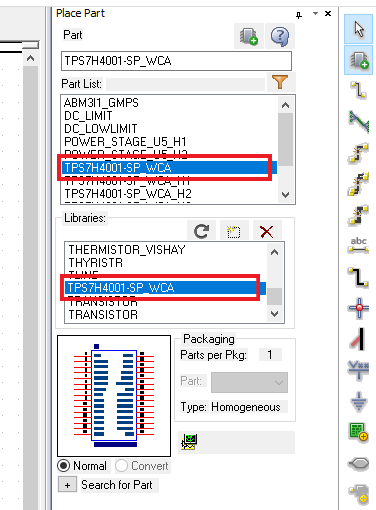Click the Search for Part label

pos(117,485)
